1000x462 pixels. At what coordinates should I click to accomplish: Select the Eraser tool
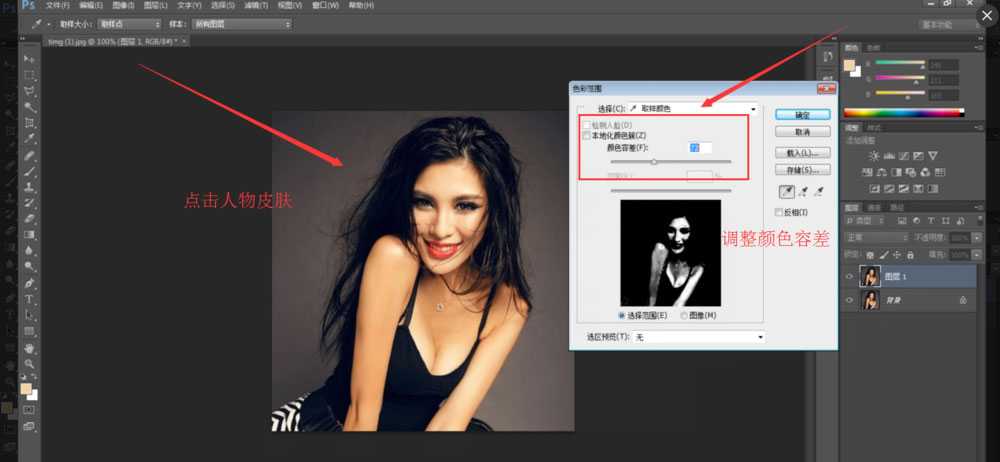30,220
